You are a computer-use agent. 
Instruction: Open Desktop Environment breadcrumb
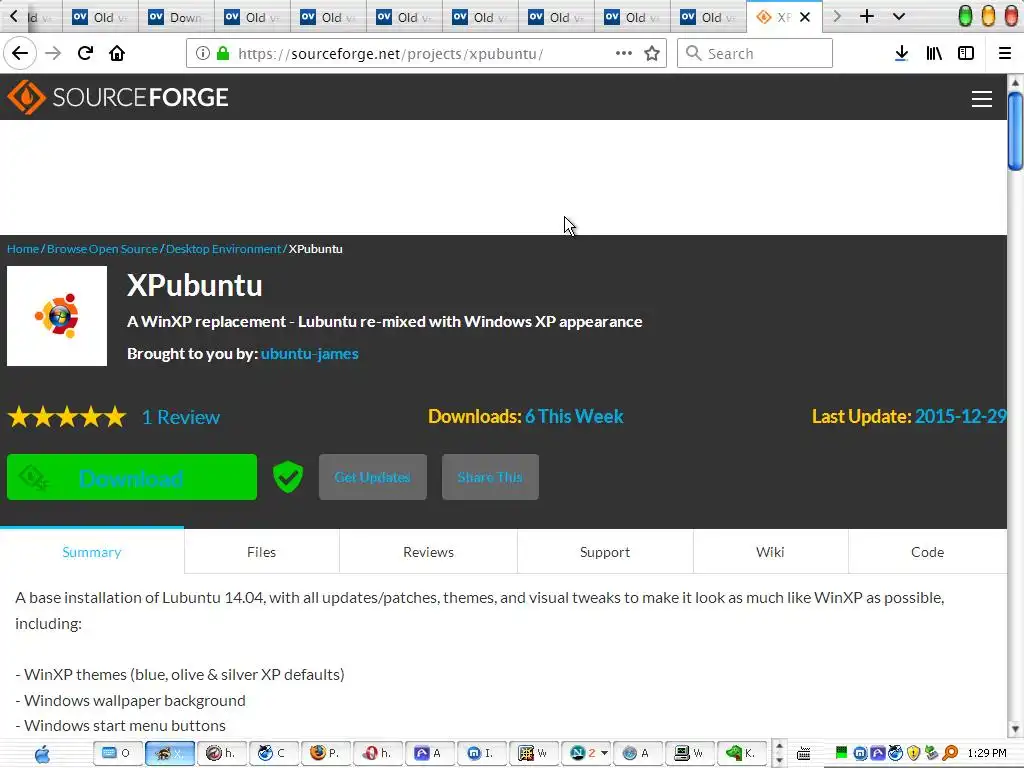(x=223, y=249)
